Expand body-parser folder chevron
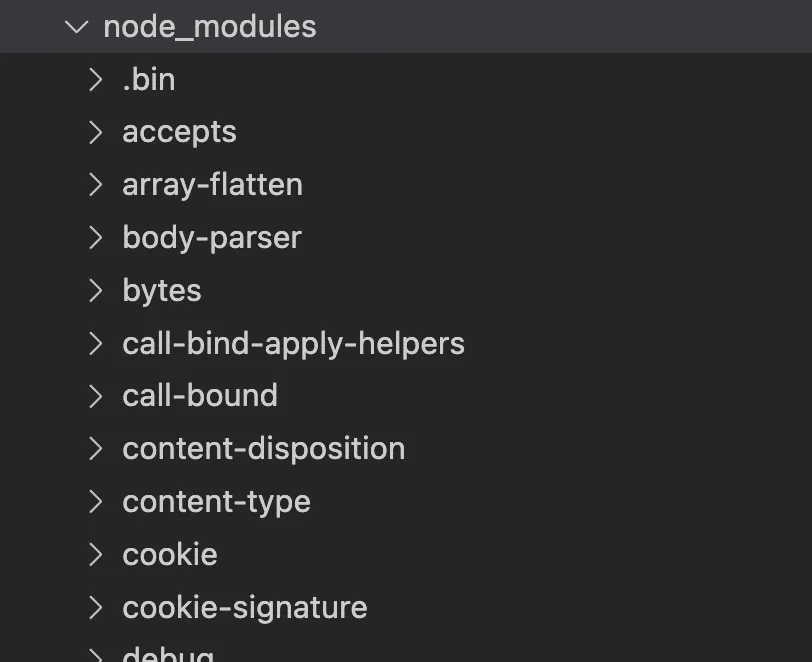The height and width of the screenshot is (662, 812). (x=95, y=238)
